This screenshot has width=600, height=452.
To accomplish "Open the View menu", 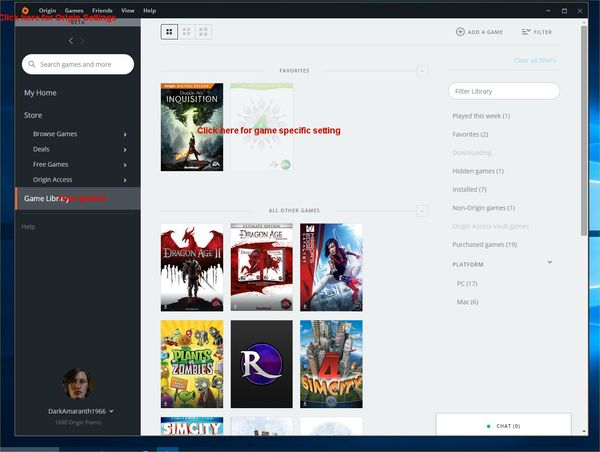I will [128, 11].
